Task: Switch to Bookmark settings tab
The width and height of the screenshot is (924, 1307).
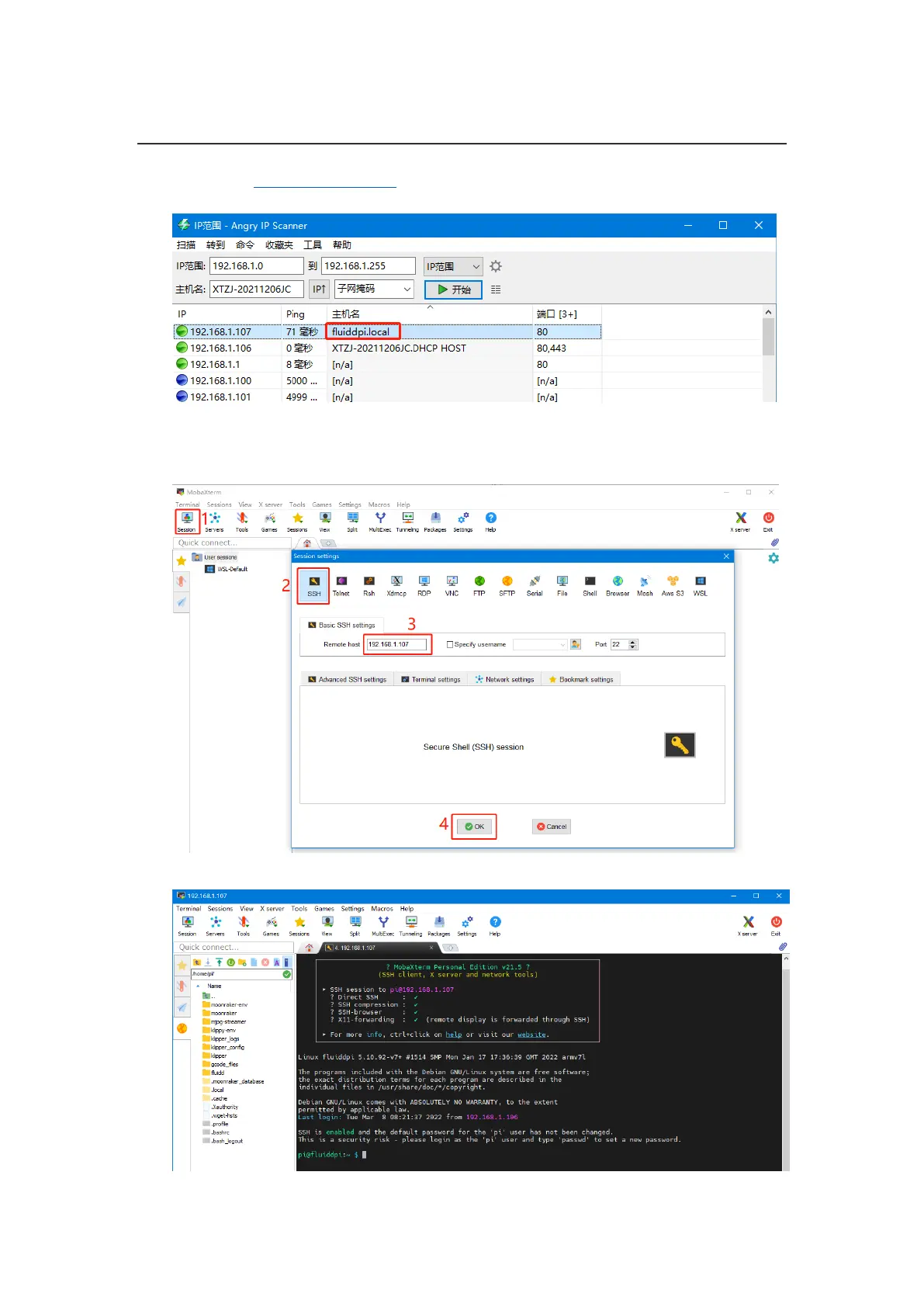Action: [580, 679]
